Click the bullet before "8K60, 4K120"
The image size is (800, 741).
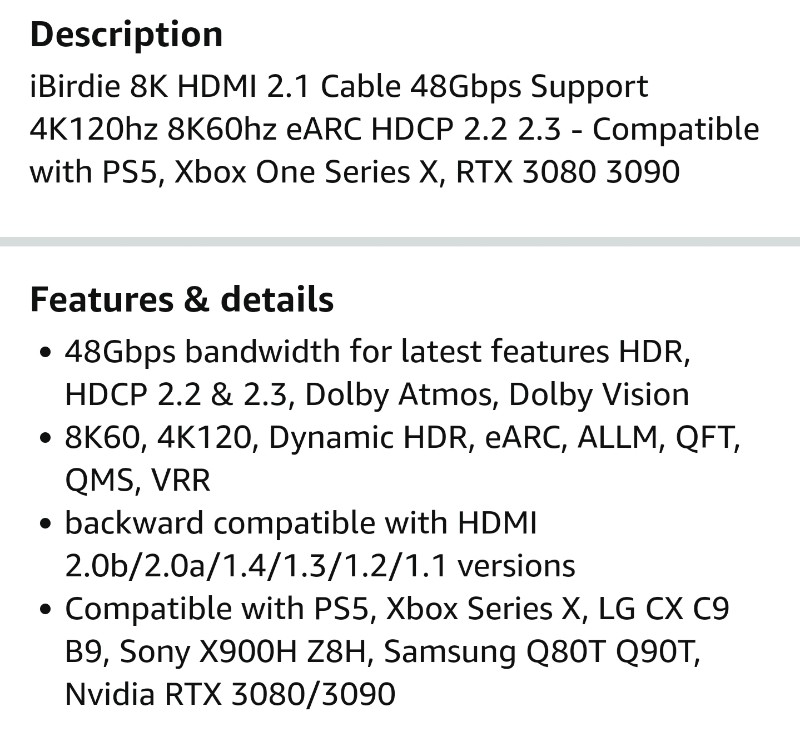coord(45,438)
